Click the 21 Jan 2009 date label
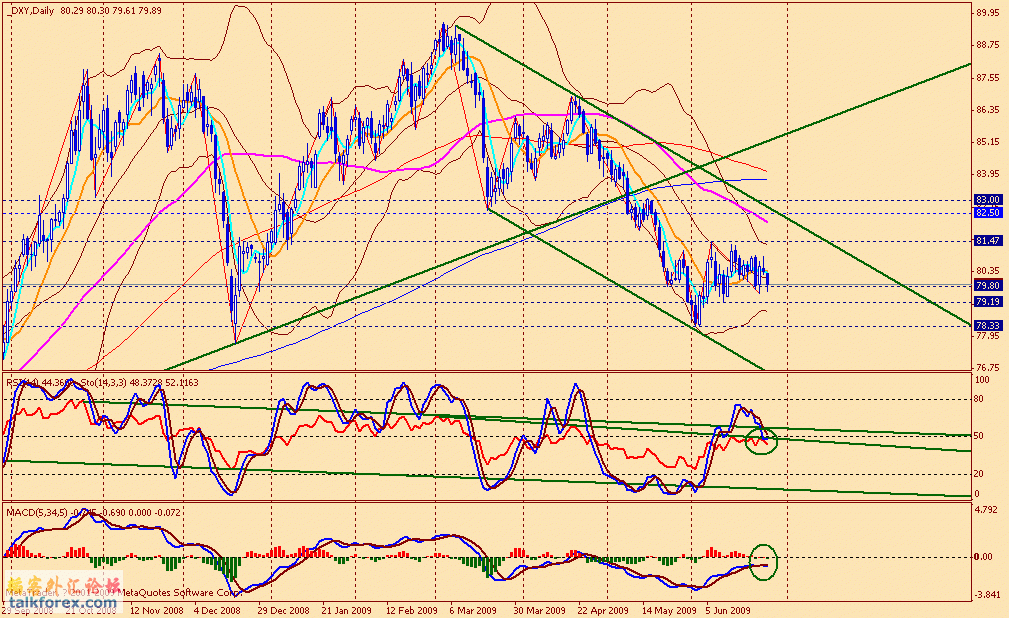Image resolution: width=1009 pixels, height=618 pixels. [x=347, y=610]
